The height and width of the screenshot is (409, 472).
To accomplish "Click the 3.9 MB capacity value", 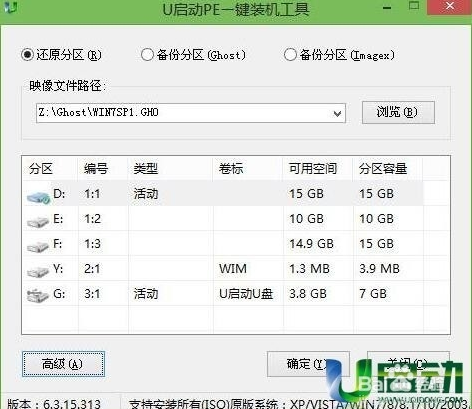I will (x=379, y=269).
